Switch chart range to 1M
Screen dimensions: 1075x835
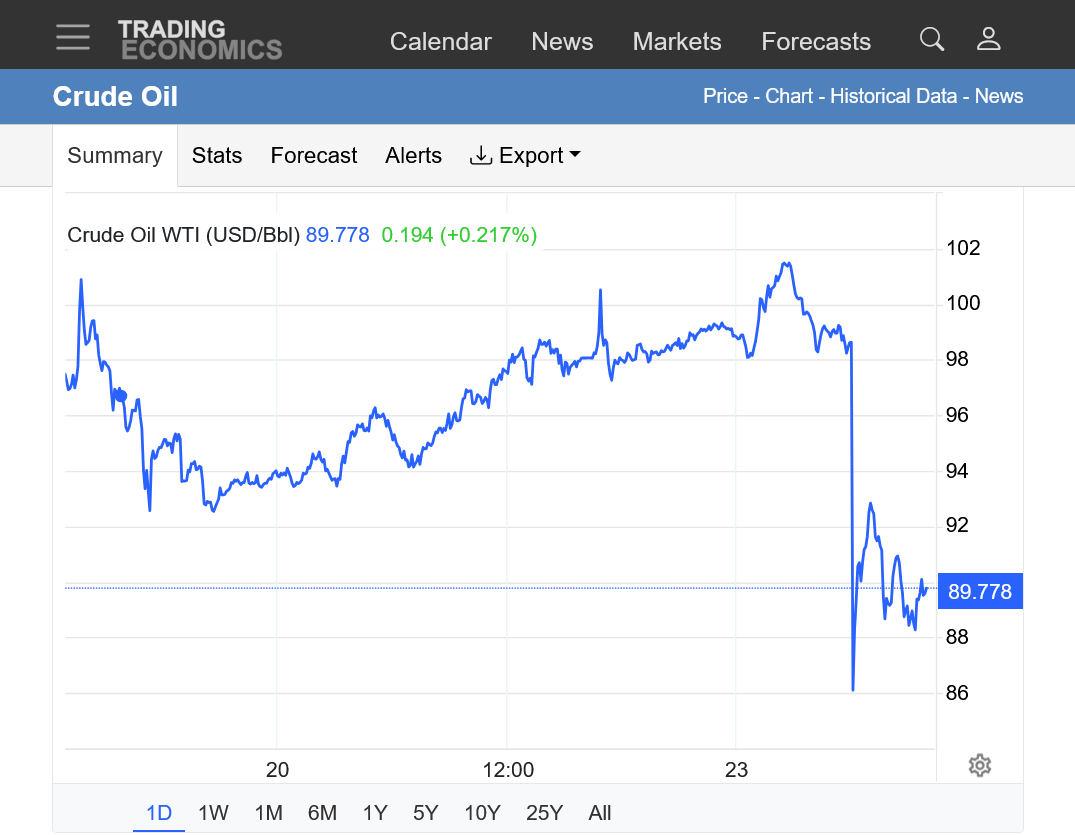[268, 813]
